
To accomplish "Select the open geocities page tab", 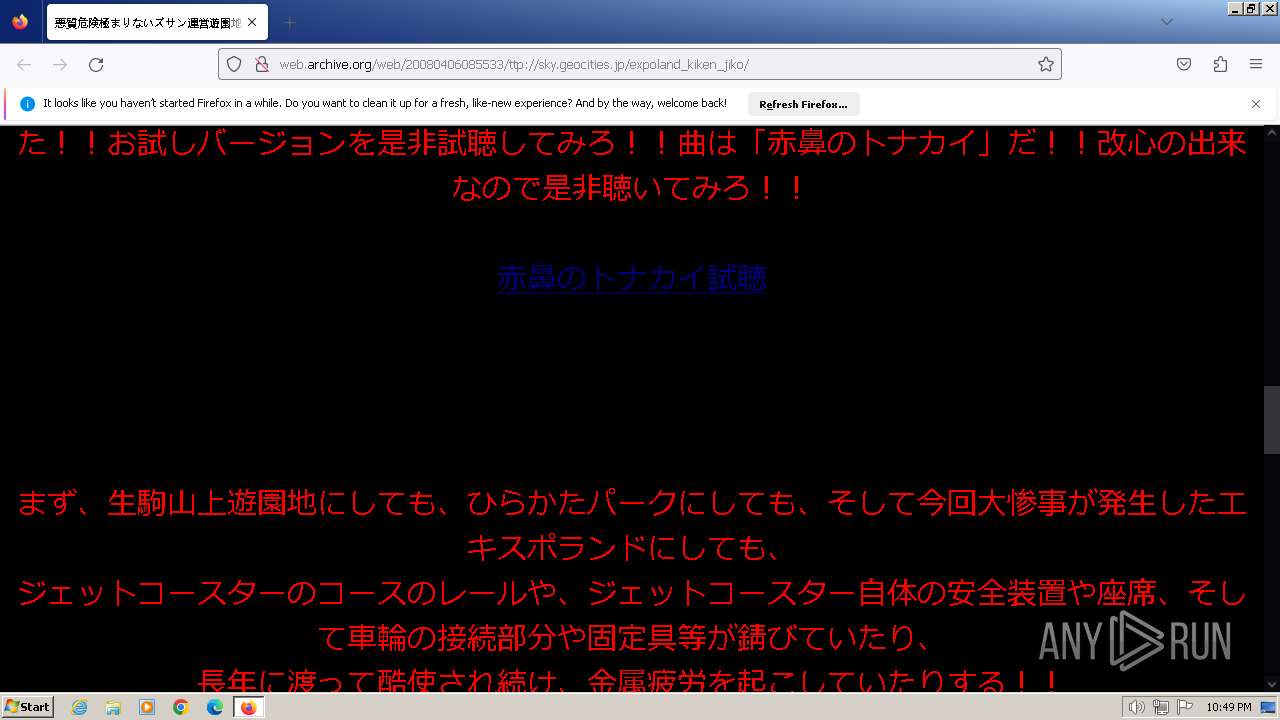I will 155,22.
